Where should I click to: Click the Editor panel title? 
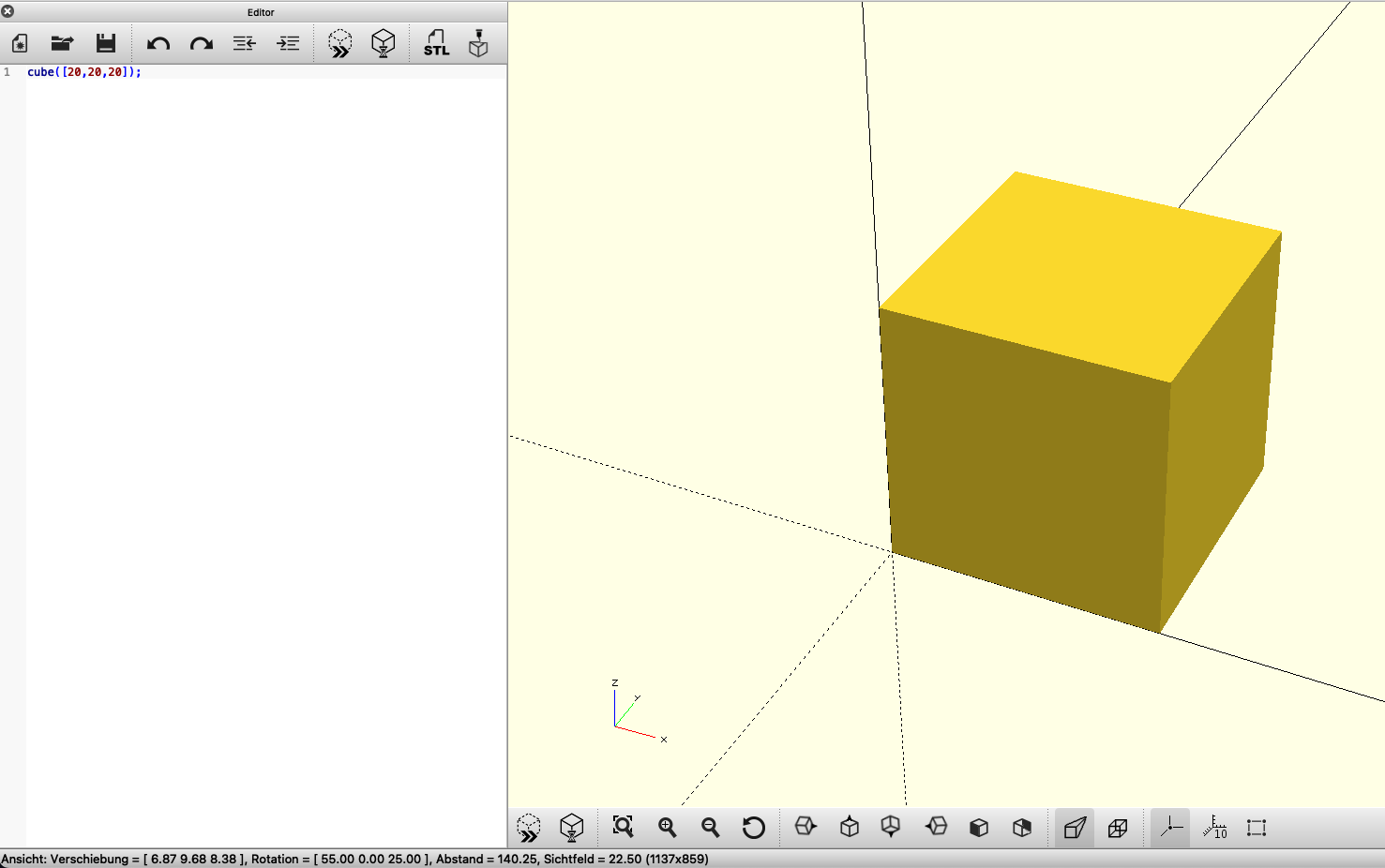261,12
